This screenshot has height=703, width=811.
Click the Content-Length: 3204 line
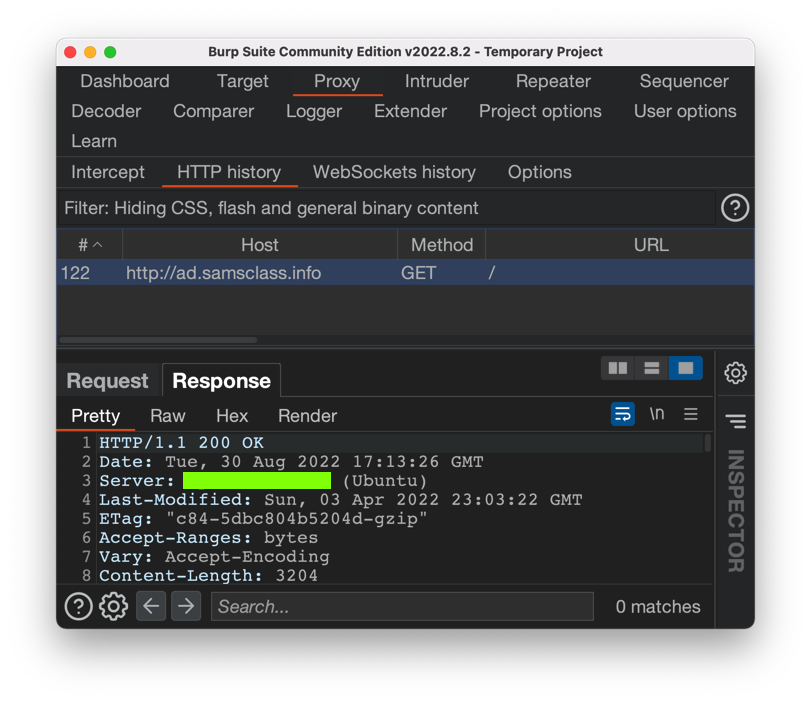point(208,576)
